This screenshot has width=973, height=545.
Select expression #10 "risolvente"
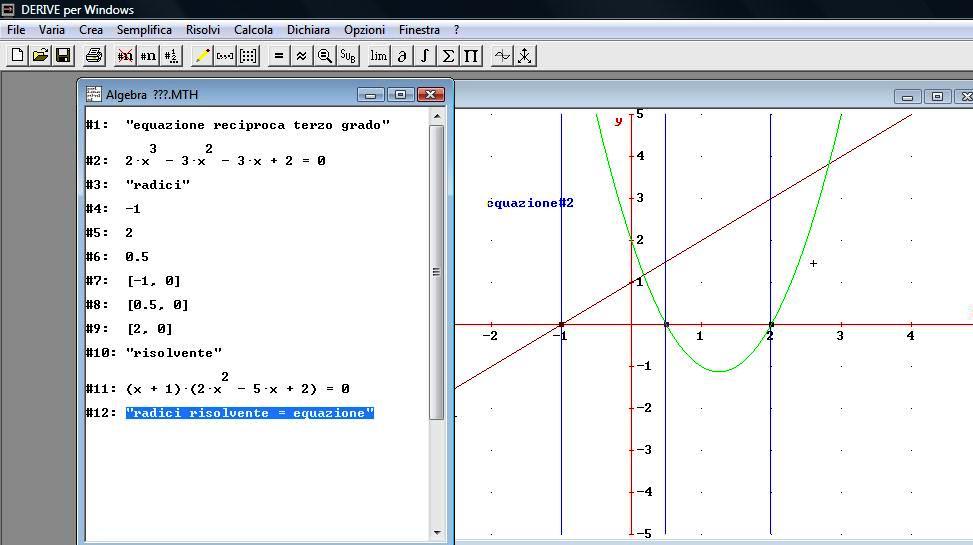coord(174,353)
